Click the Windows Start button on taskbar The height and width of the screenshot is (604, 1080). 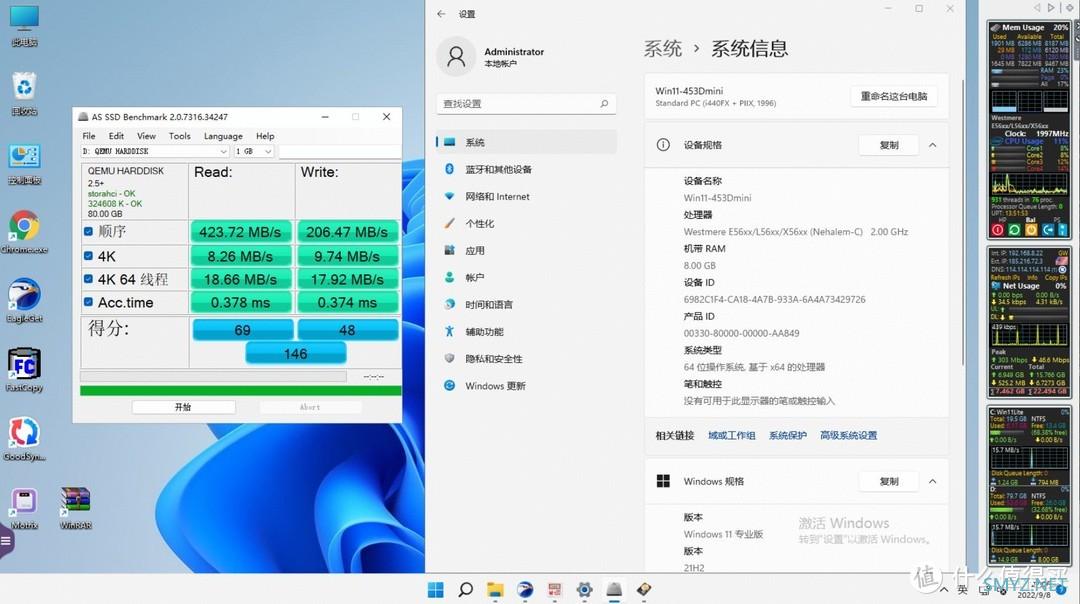pos(435,590)
